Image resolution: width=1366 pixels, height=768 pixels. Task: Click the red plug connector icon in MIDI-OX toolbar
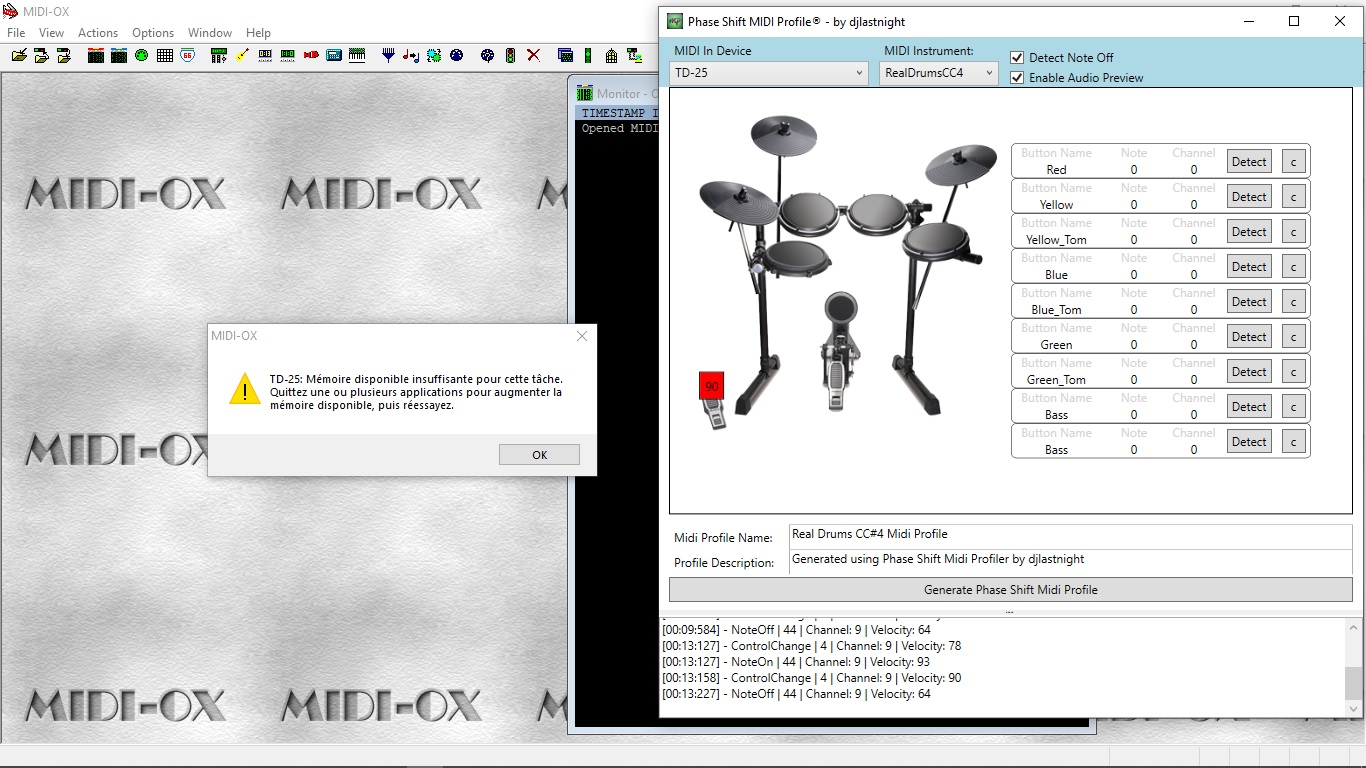tap(311, 56)
